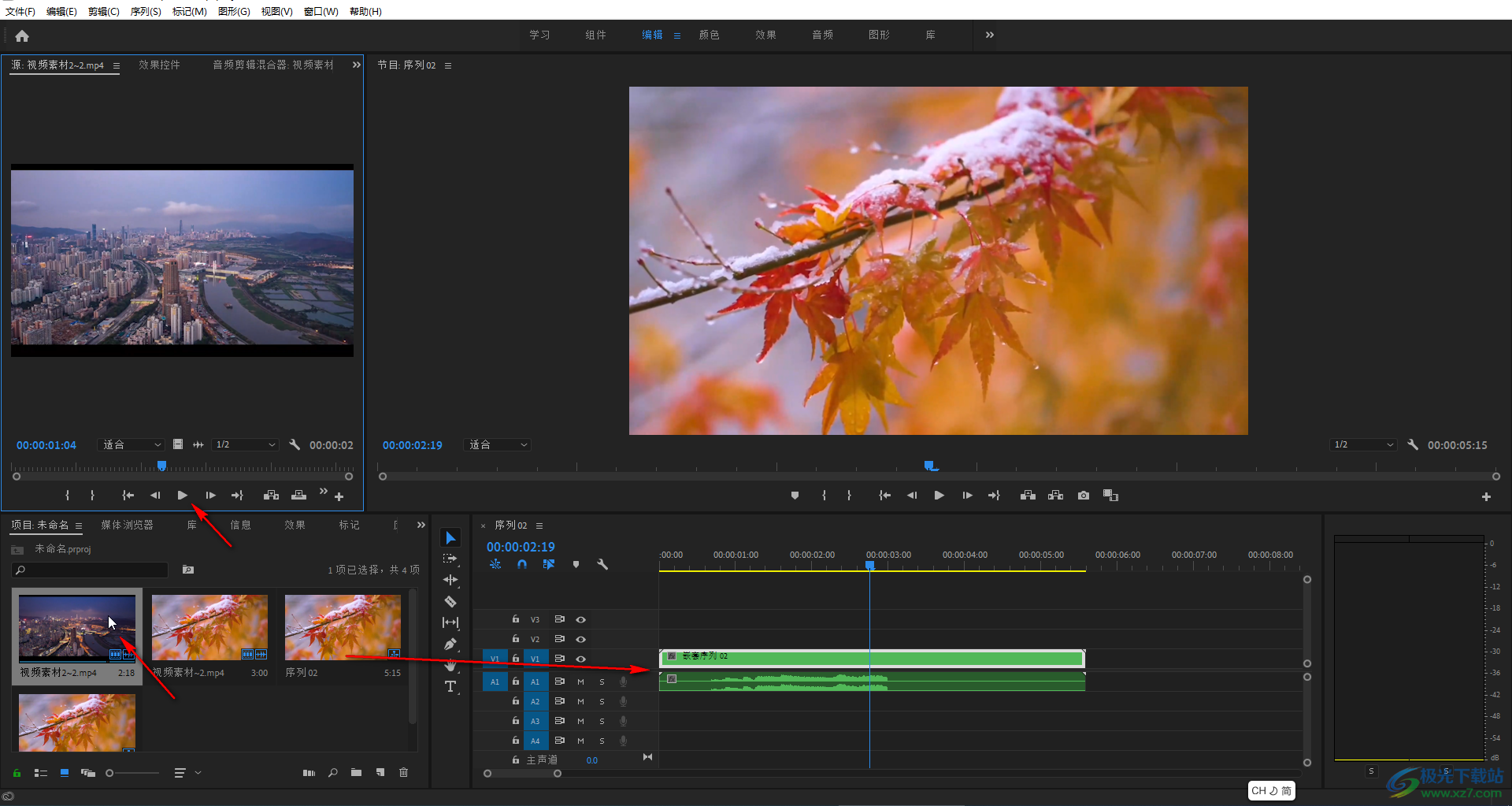Click Automate to Sequence icon
This screenshot has width=1512, height=806.
coord(309,773)
